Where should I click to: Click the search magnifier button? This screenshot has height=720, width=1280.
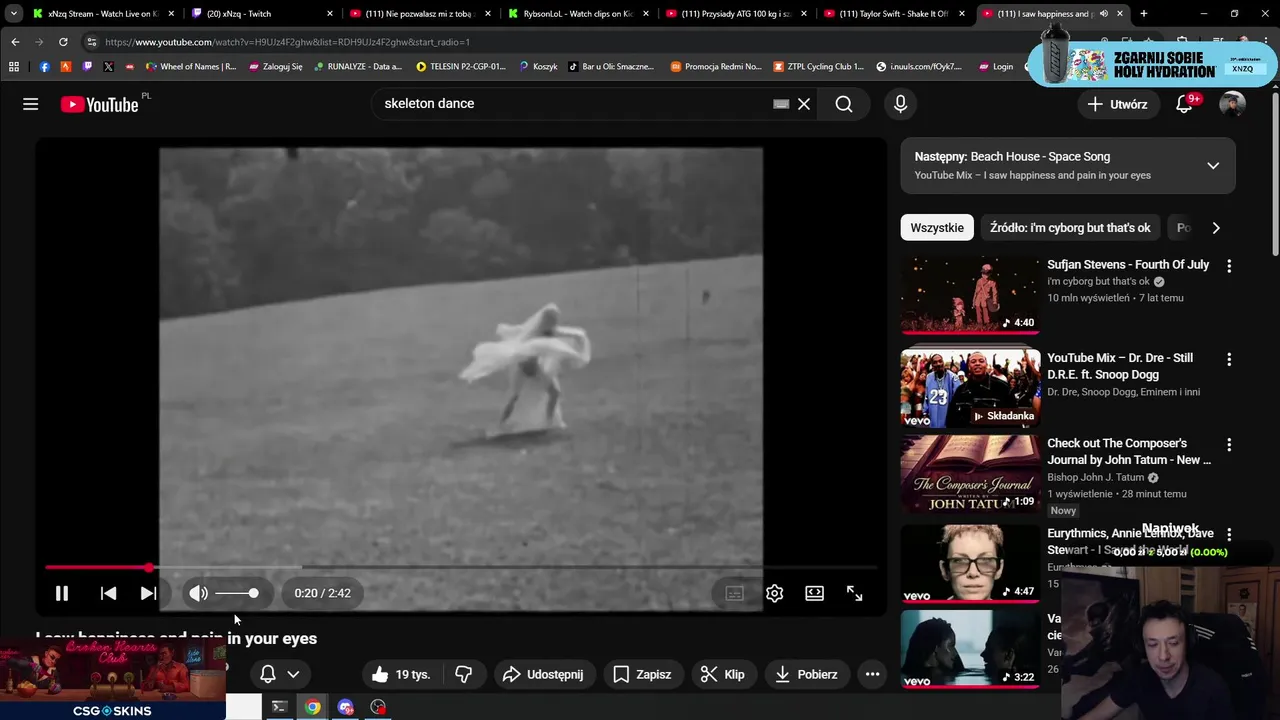[844, 104]
